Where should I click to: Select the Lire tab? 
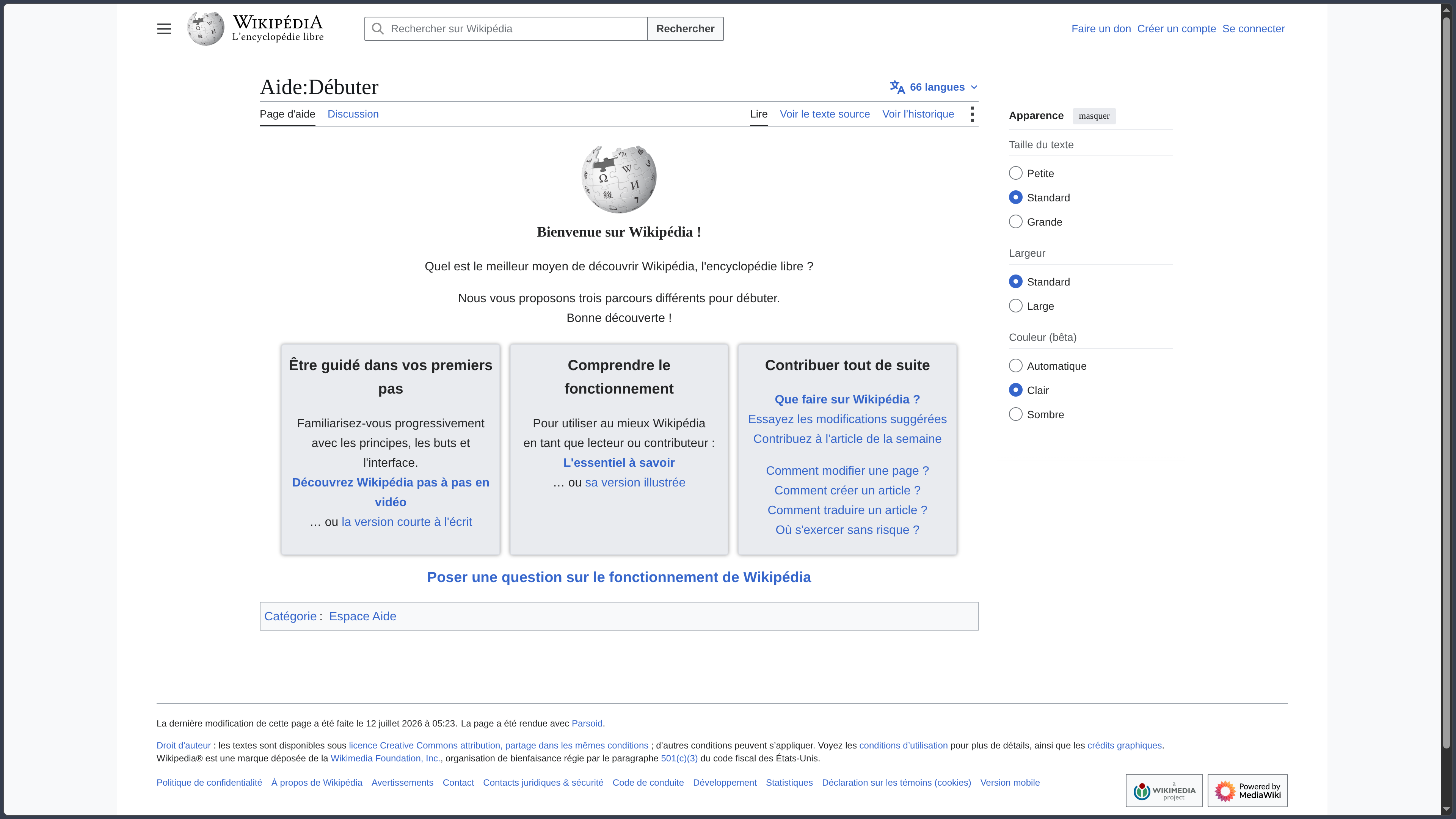758,114
